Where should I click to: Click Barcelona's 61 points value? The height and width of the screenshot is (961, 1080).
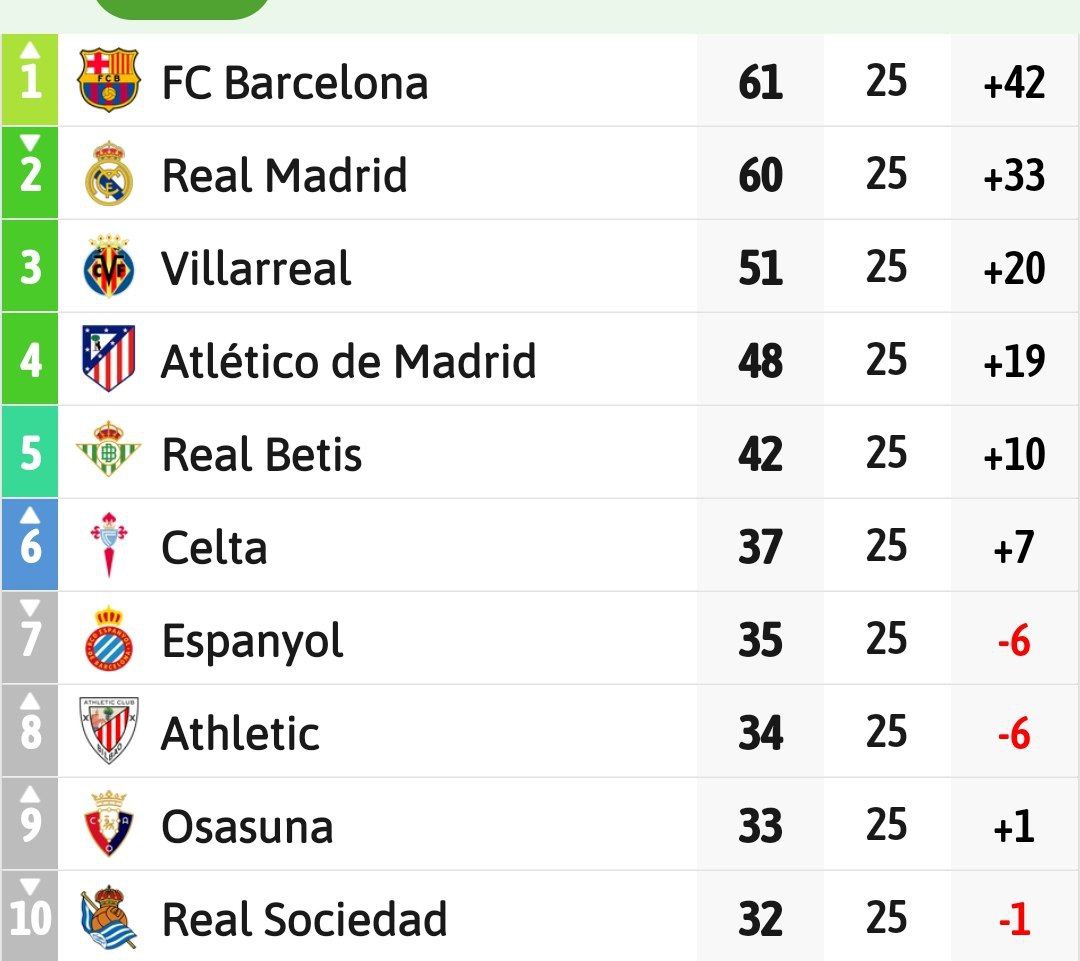tap(760, 82)
